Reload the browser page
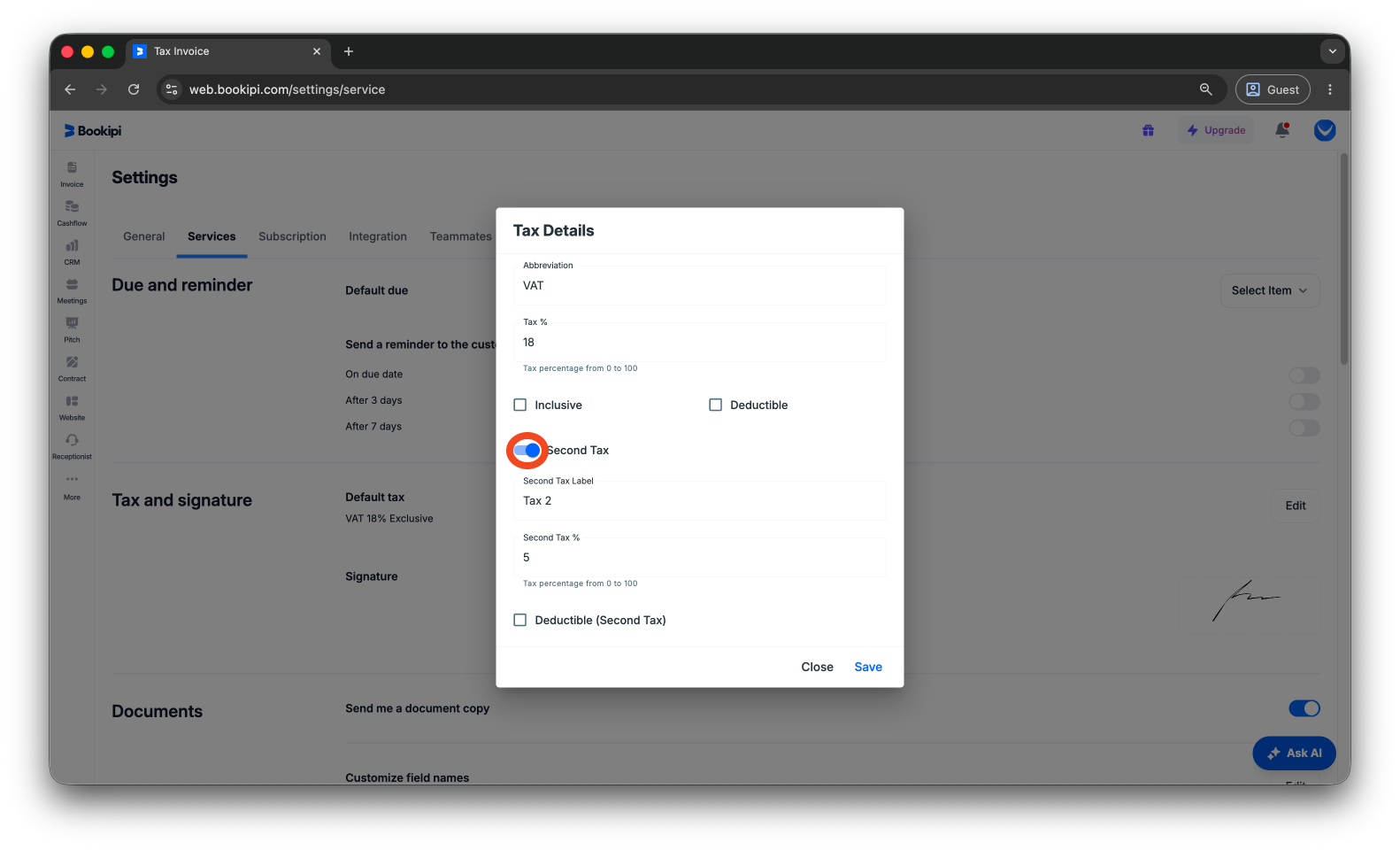This screenshot has width=1400, height=850. coord(134,89)
